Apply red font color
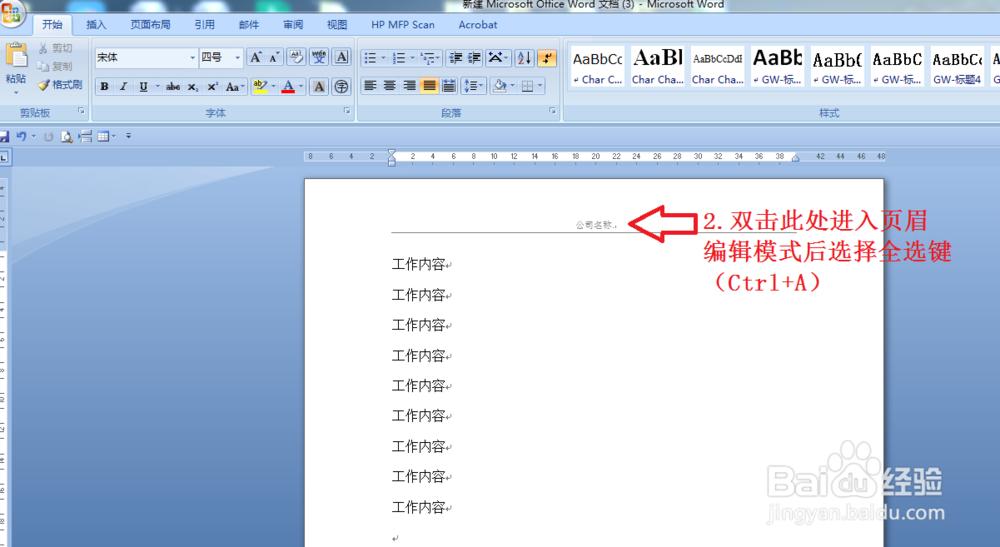1000x547 pixels. (x=288, y=87)
